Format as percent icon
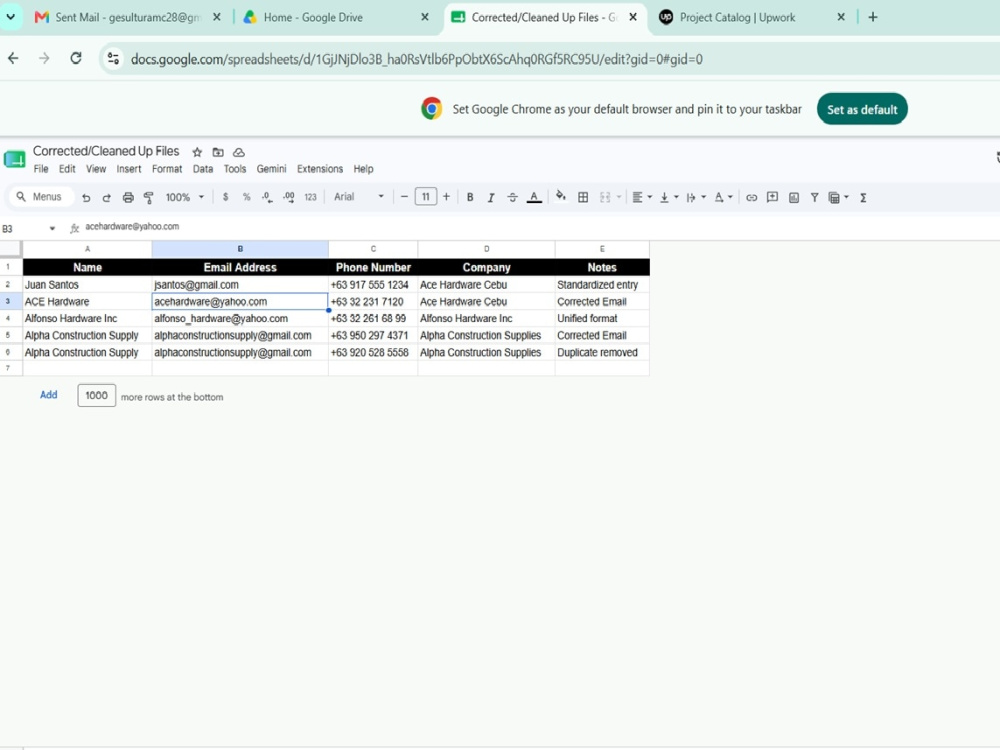 (246, 198)
